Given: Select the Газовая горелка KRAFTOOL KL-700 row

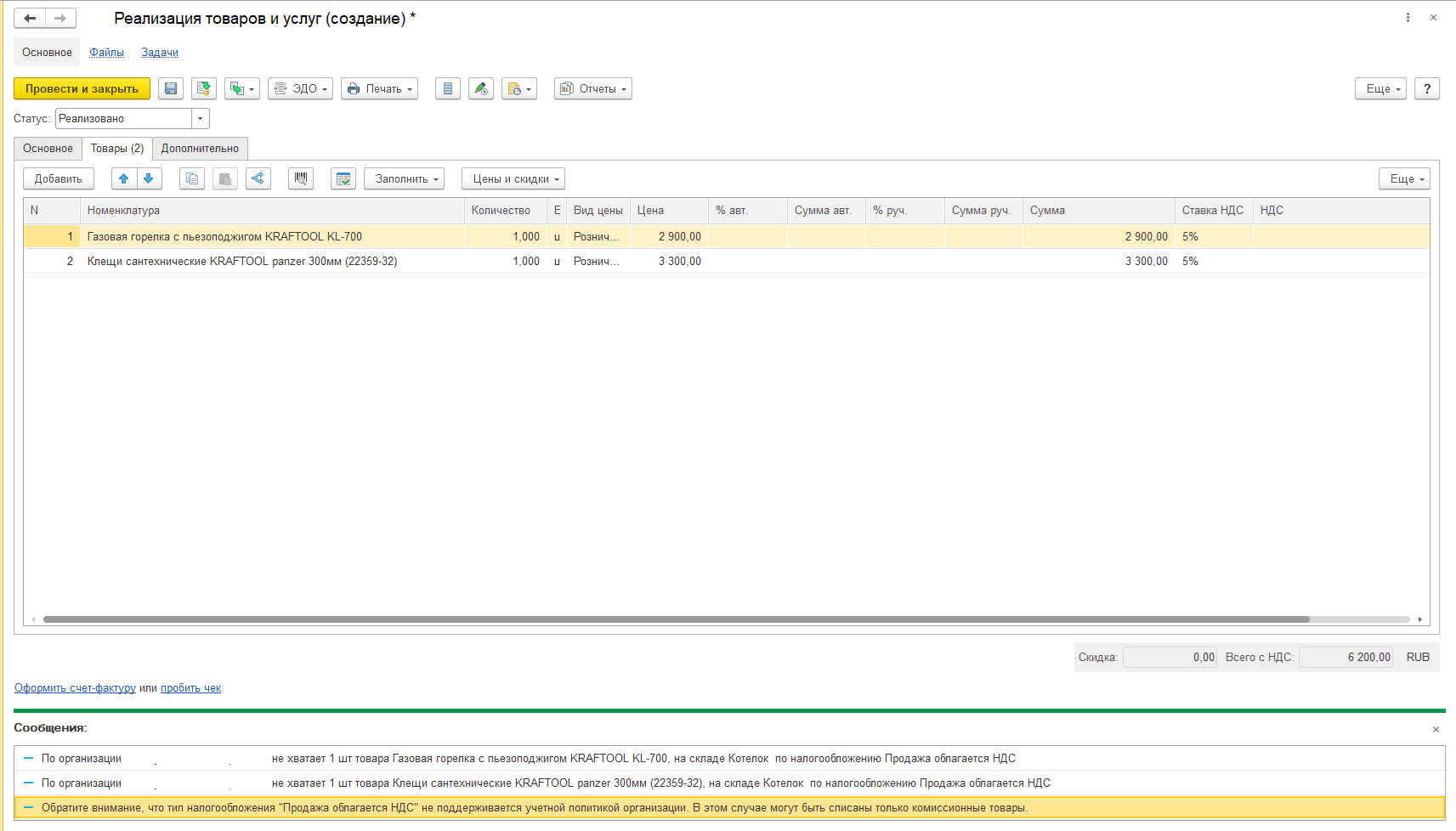Looking at the screenshot, I should pyautogui.click(x=727, y=236).
